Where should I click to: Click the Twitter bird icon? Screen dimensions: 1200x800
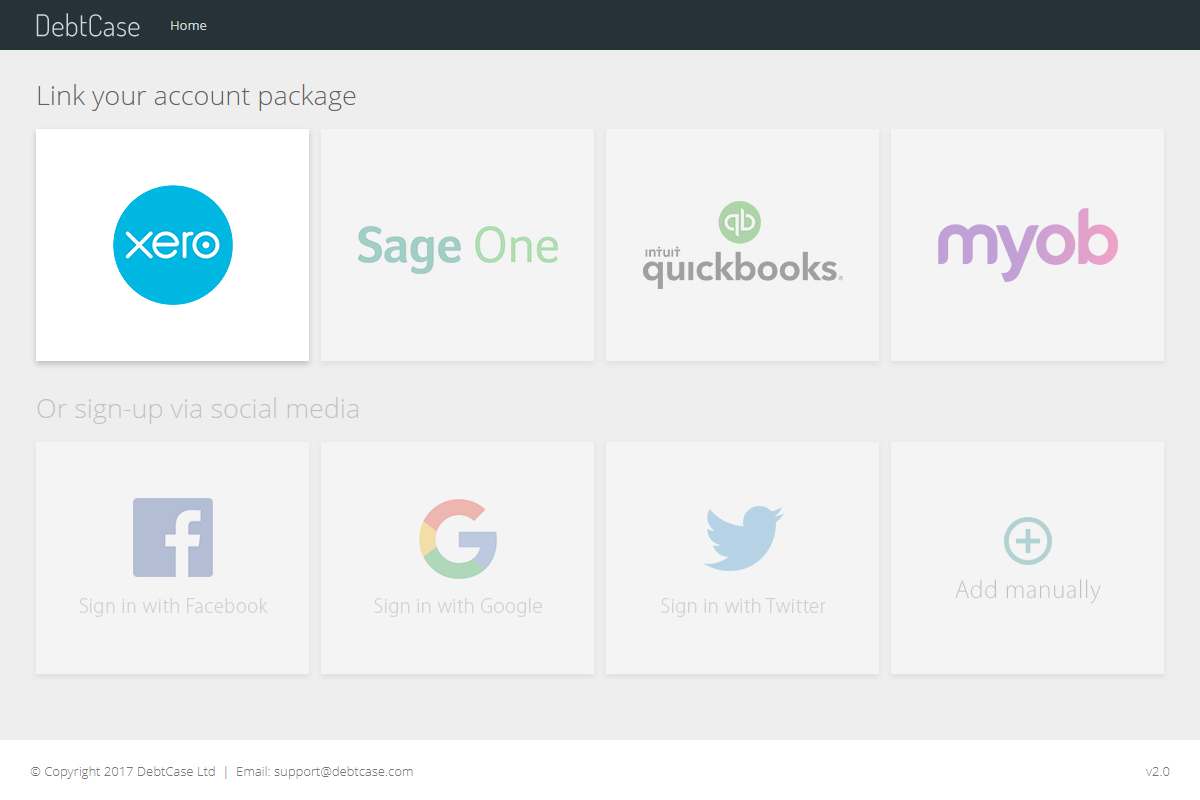(x=743, y=539)
